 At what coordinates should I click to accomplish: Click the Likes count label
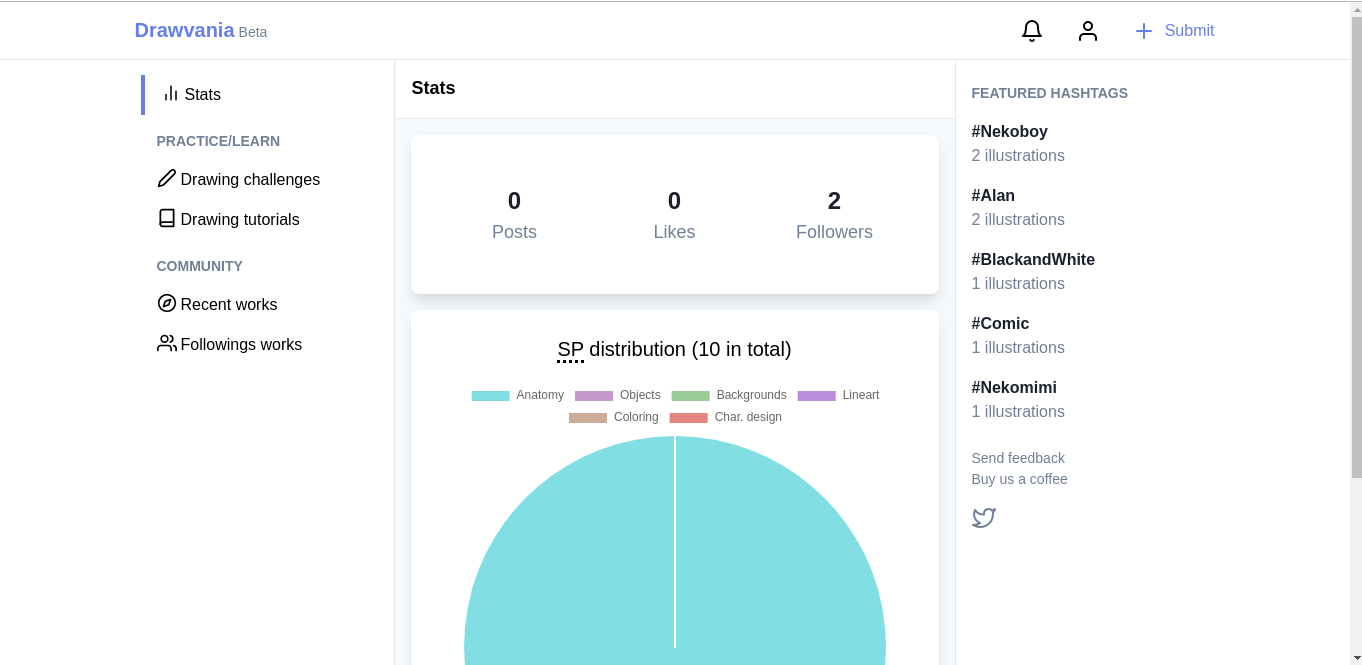pyautogui.click(x=674, y=232)
